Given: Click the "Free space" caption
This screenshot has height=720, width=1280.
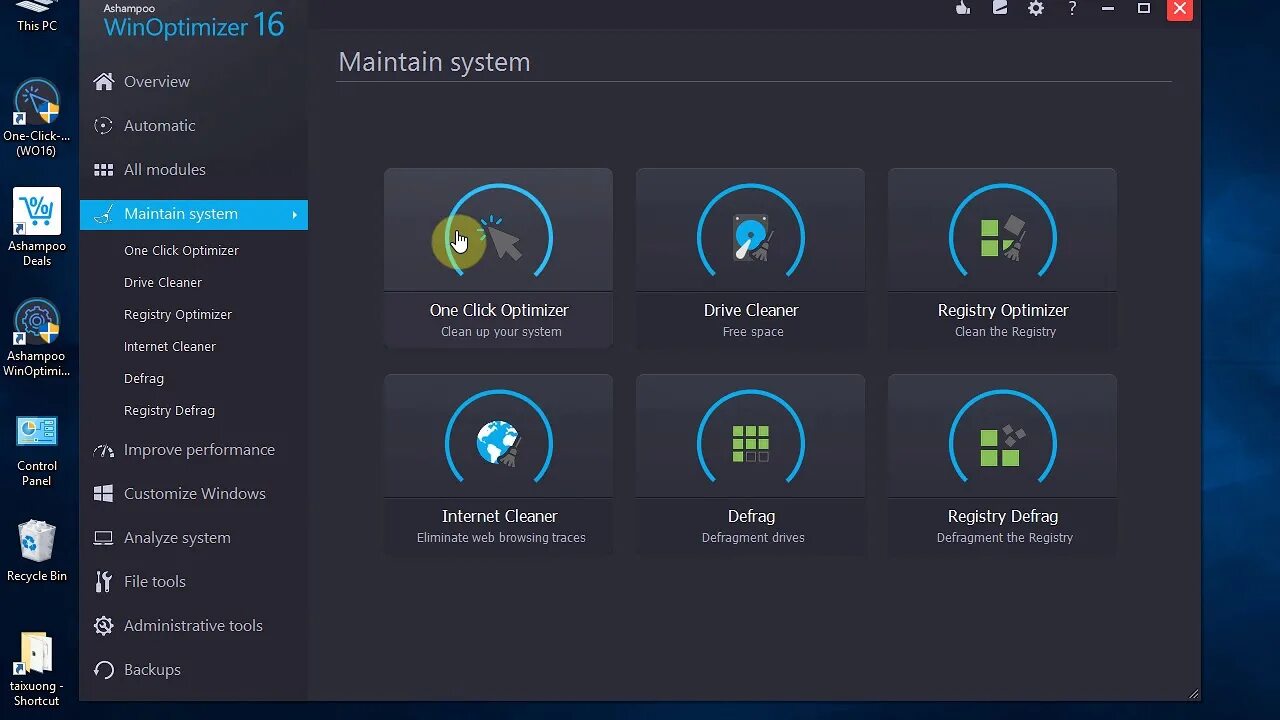Looking at the screenshot, I should pos(753,332).
